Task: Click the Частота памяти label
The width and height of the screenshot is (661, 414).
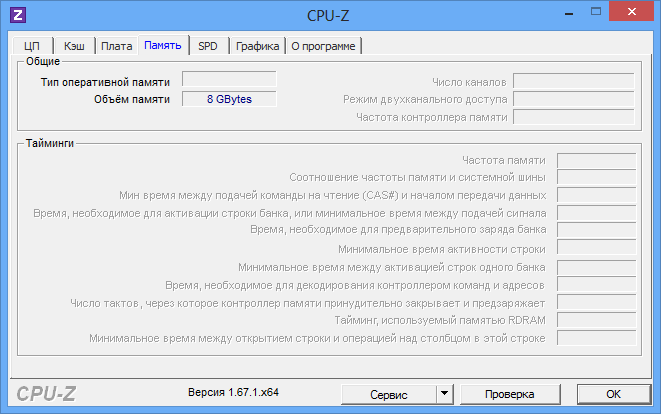Action: tap(504, 161)
